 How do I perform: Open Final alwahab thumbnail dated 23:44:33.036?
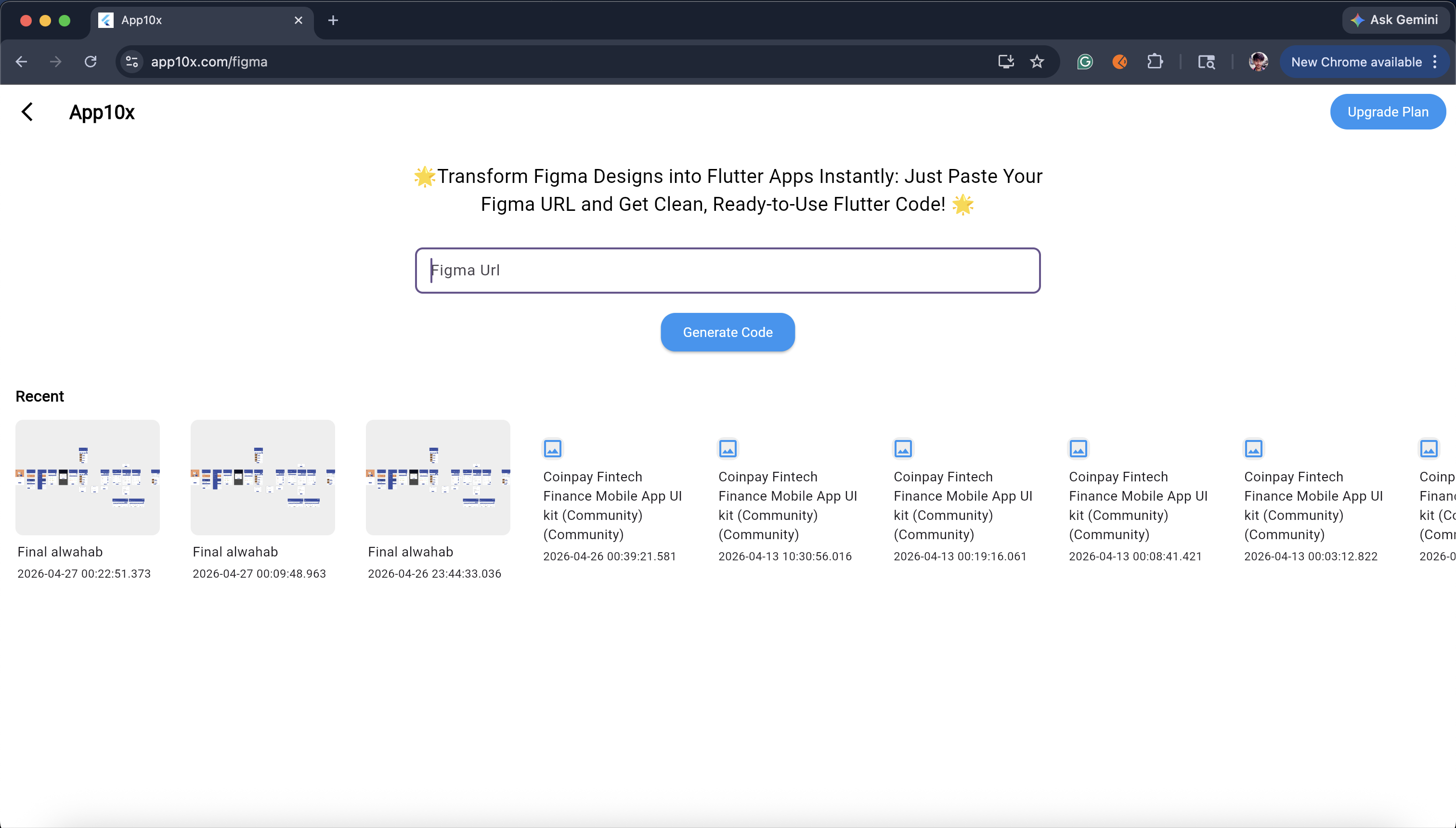[438, 477]
